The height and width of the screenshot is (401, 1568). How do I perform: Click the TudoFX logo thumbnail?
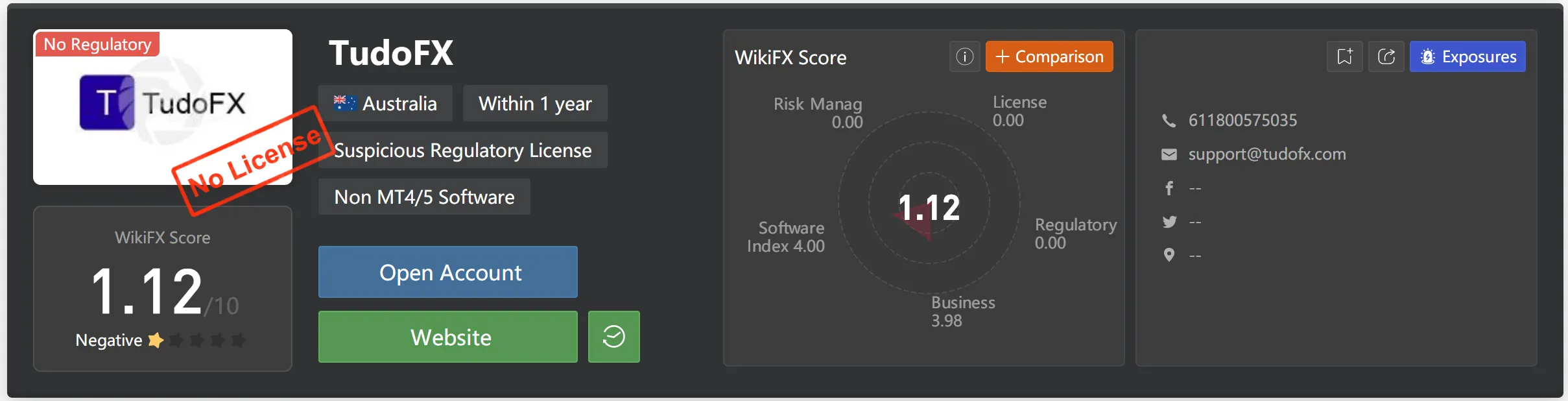pos(163,107)
